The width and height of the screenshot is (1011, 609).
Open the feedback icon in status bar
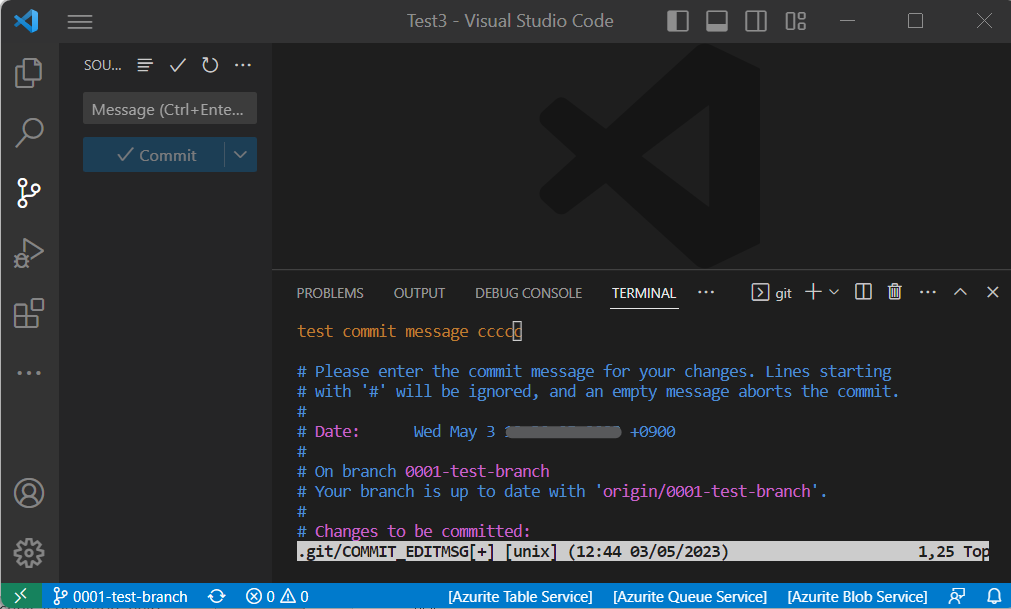point(957,597)
